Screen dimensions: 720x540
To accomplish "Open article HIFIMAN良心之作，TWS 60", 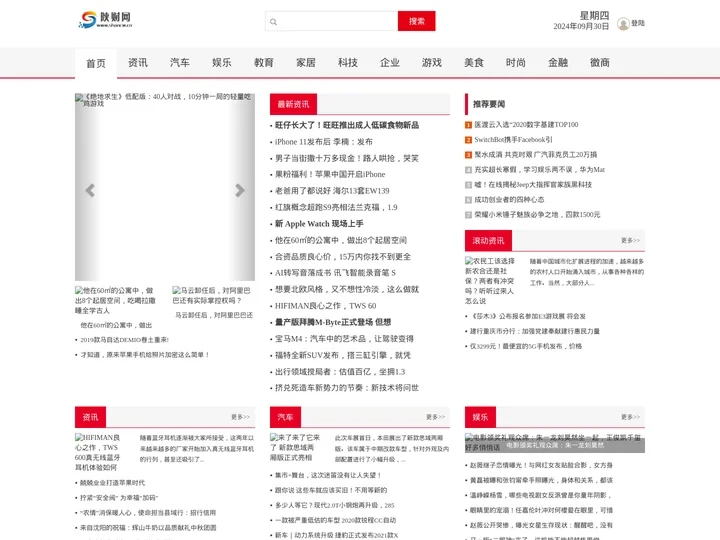I will (325, 306).
